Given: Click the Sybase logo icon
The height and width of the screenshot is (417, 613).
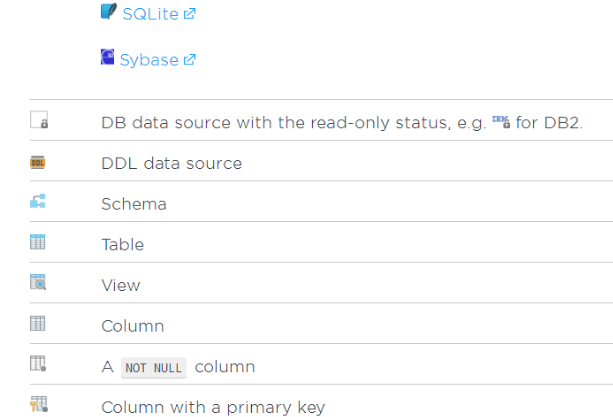Looking at the screenshot, I should click(108, 58).
